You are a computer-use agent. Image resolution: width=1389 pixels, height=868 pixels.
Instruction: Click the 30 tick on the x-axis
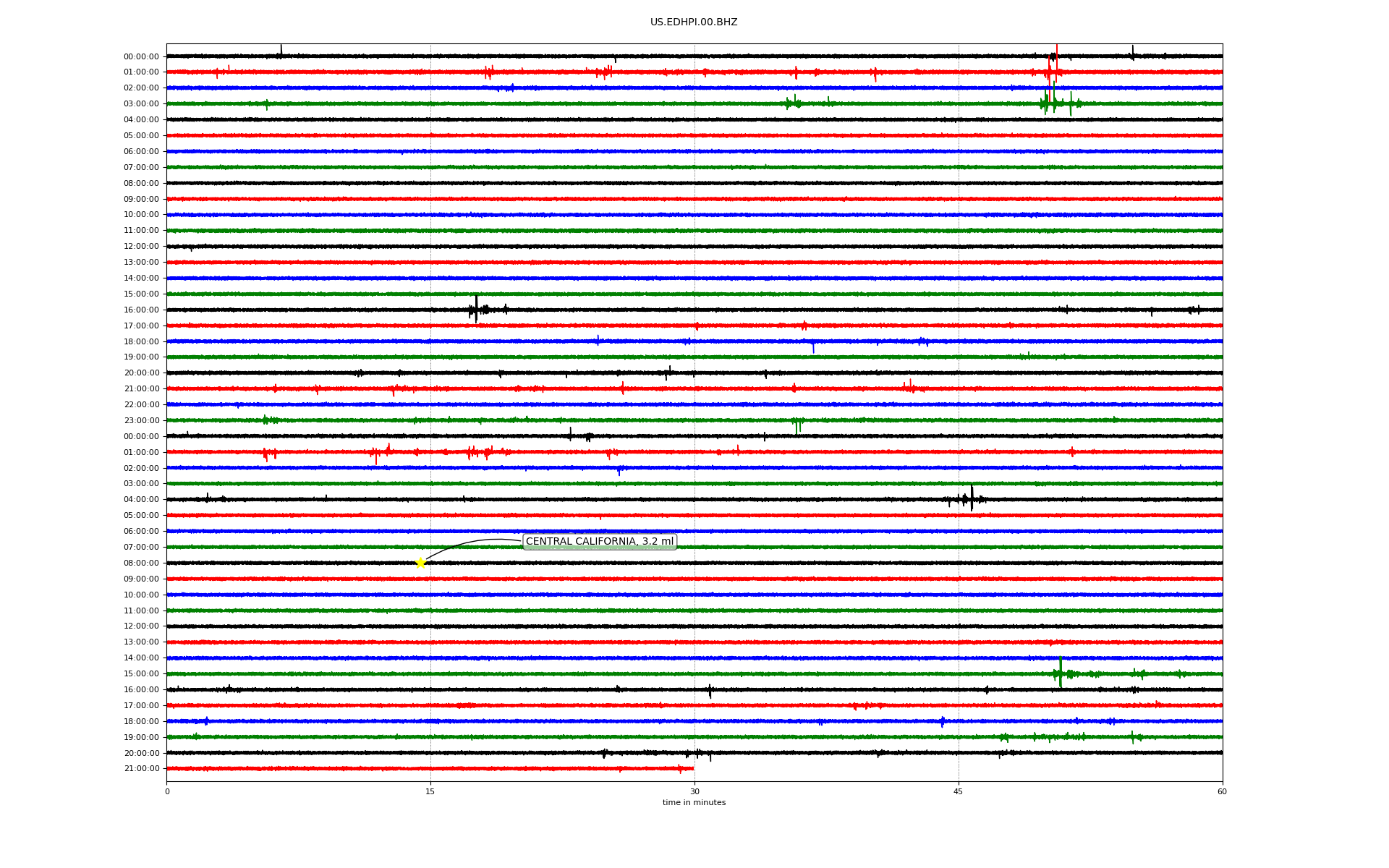tap(694, 791)
